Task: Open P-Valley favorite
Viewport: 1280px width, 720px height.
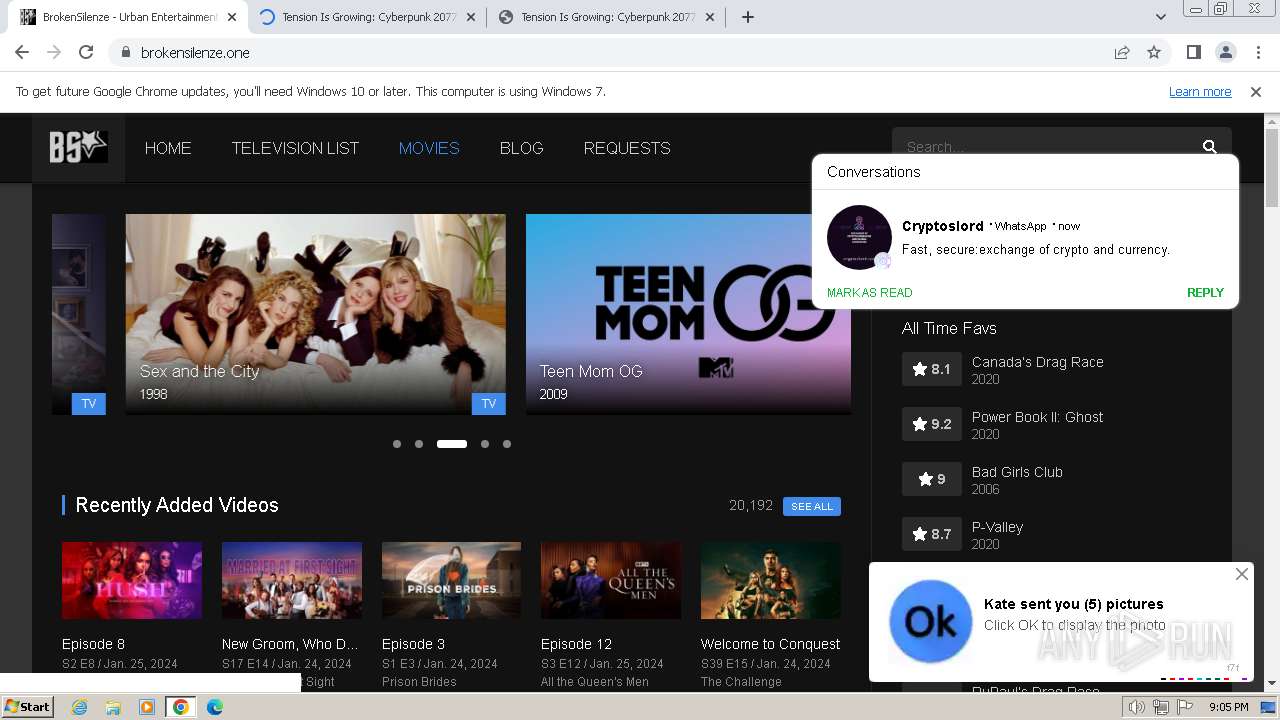Action: click(997, 527)
